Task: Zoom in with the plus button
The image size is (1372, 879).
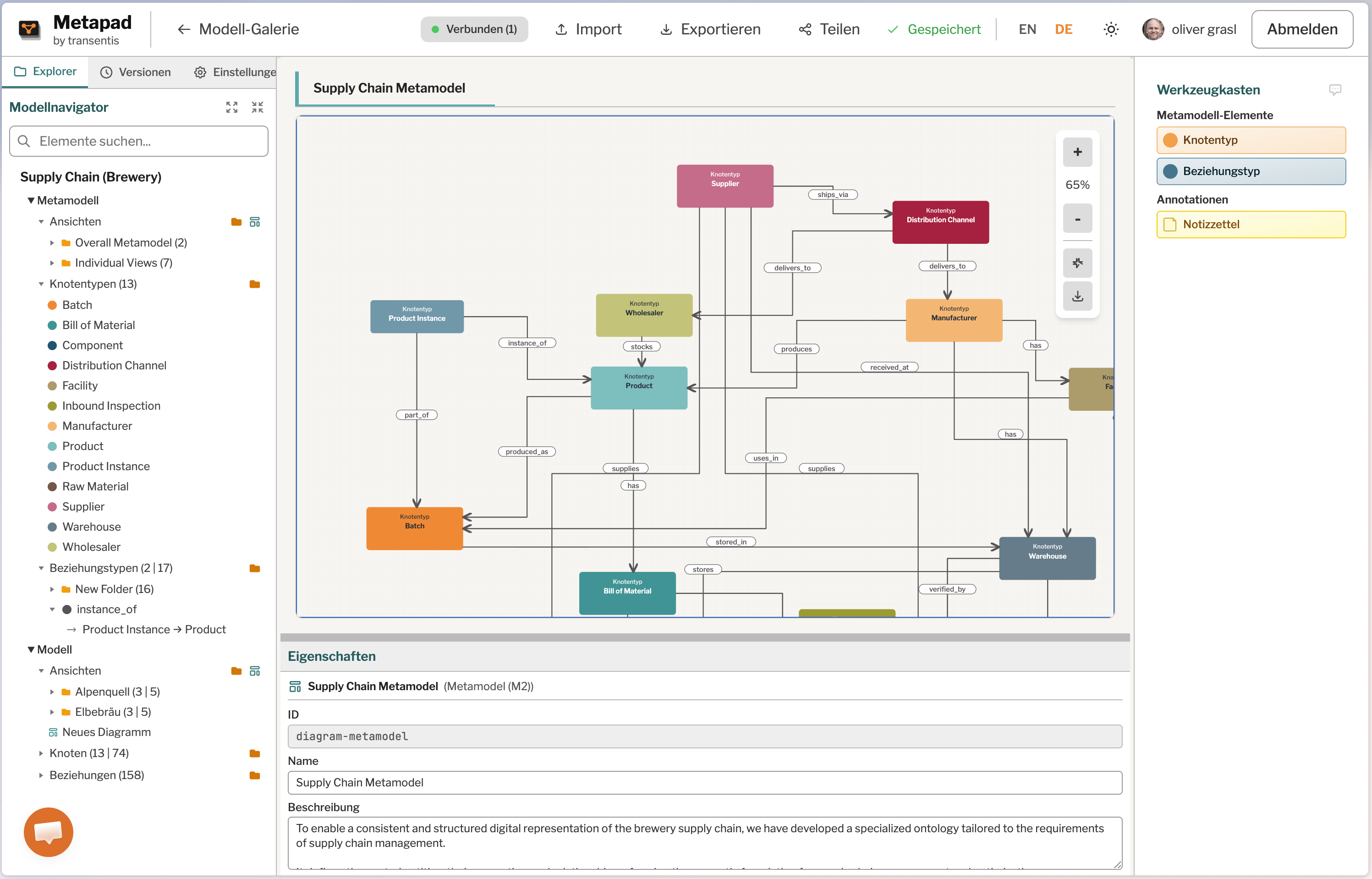Action: [1077, 152]
